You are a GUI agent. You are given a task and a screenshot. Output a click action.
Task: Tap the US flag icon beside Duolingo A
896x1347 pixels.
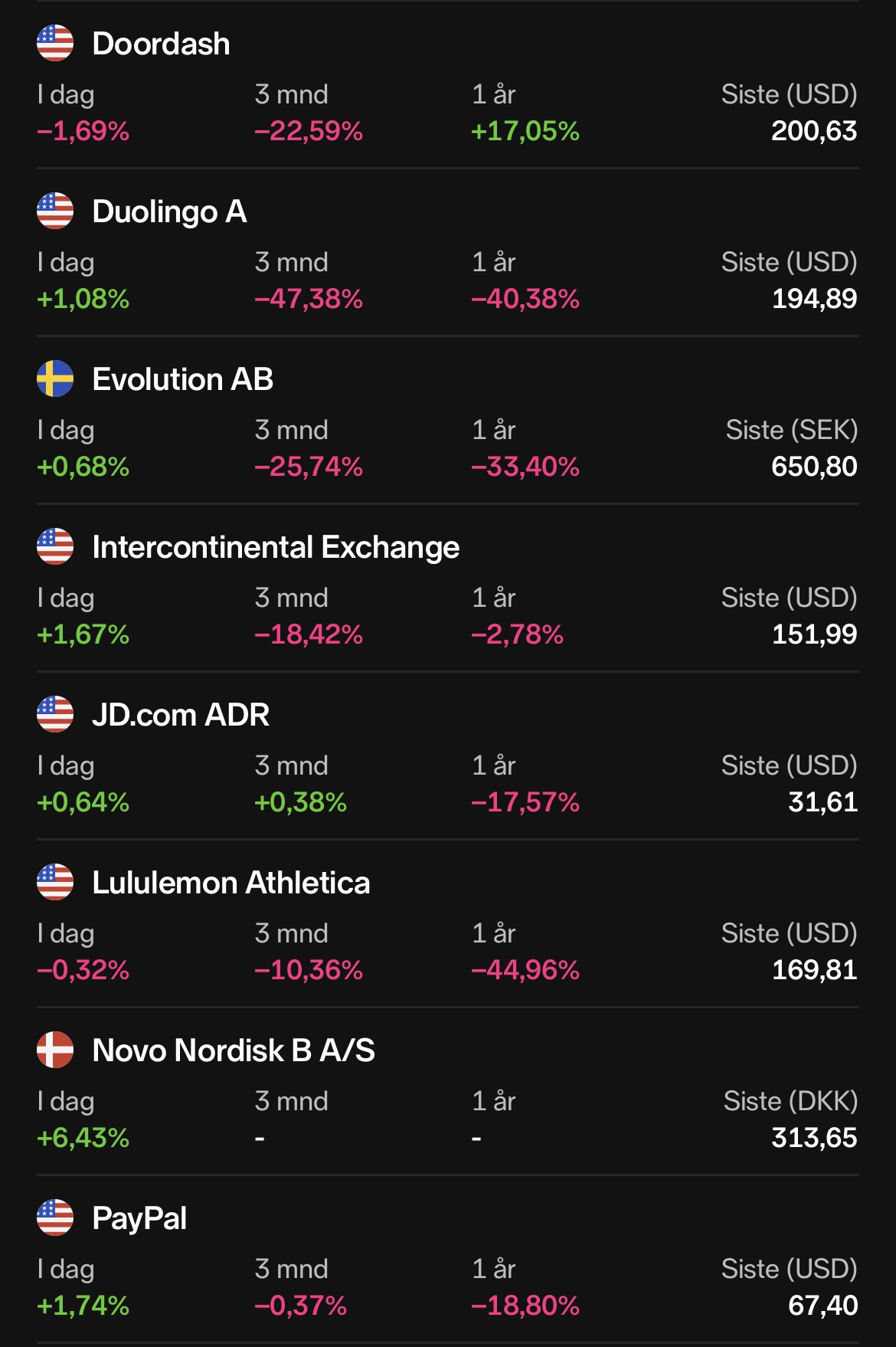coord(55,211)
